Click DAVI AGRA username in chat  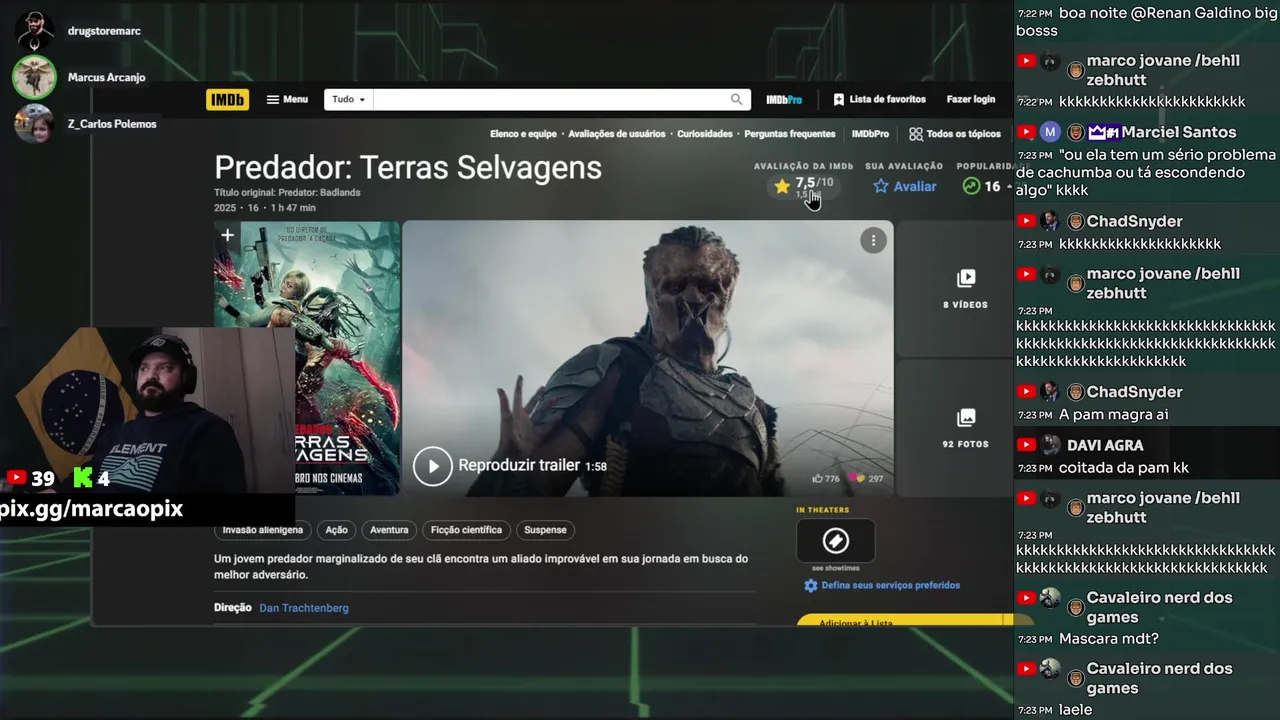[x=1105, y=445]
